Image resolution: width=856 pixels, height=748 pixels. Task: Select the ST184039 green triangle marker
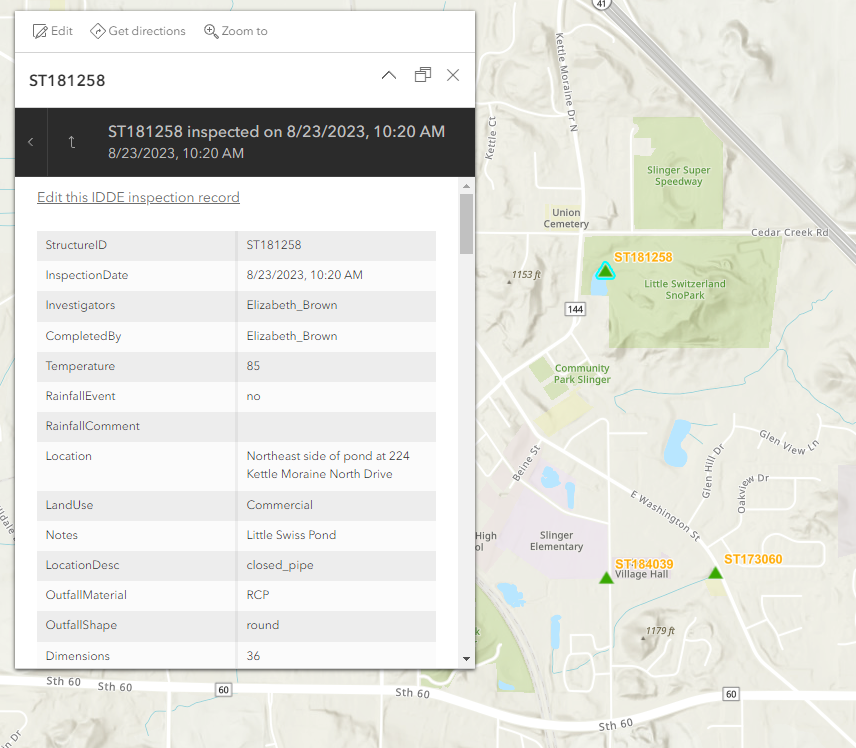(x=606, y=578)
